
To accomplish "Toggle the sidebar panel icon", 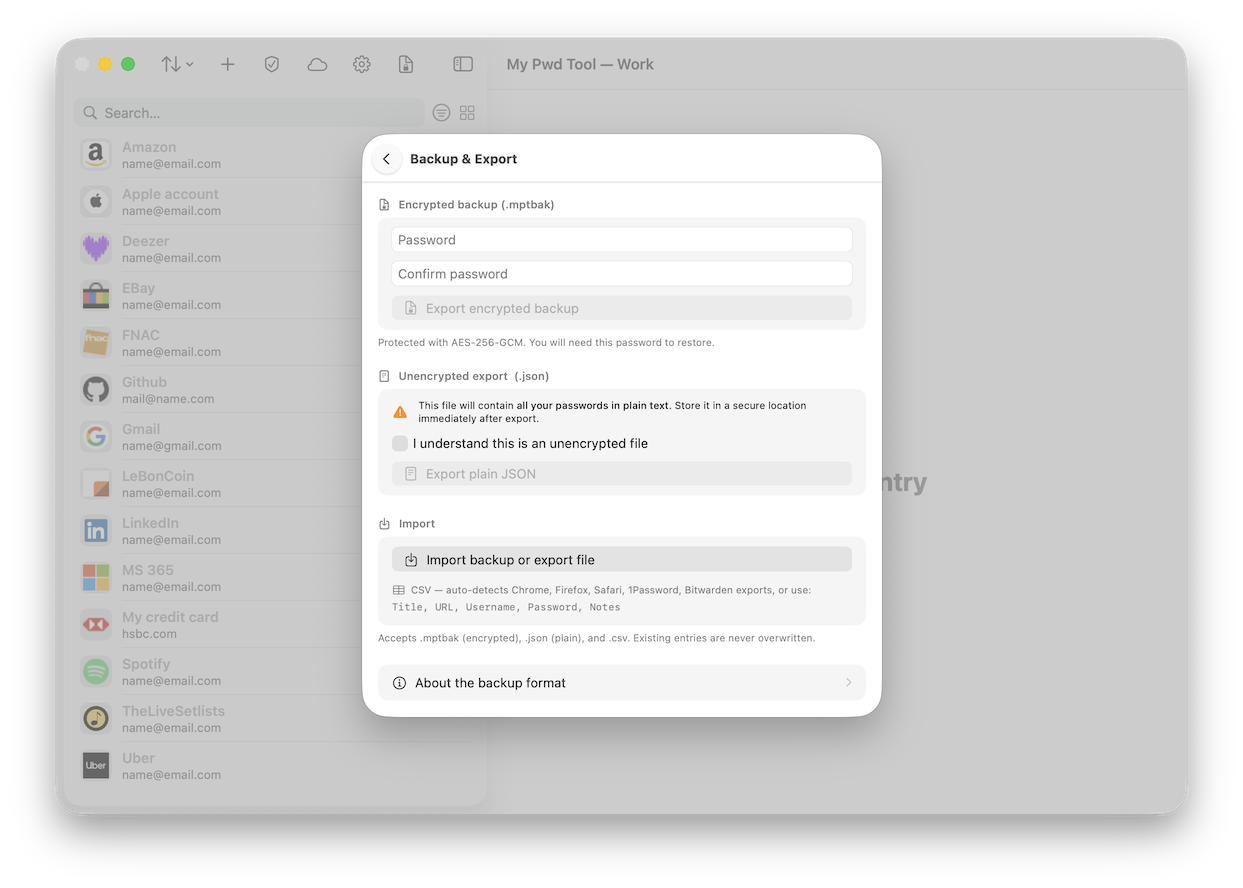I will 463,64.
